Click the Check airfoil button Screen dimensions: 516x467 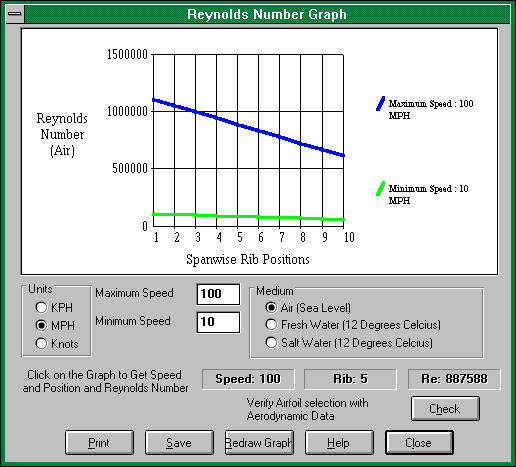[445, 408]
